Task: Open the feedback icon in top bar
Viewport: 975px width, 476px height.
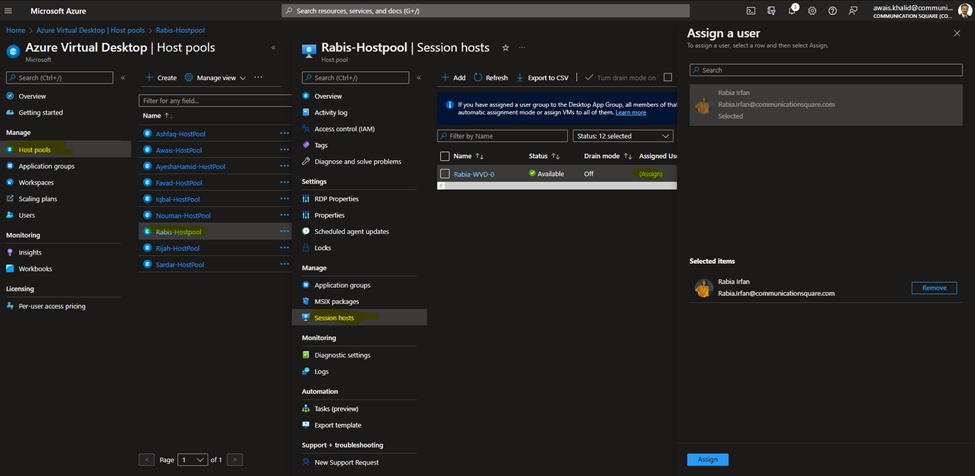Action: point(853,11)
